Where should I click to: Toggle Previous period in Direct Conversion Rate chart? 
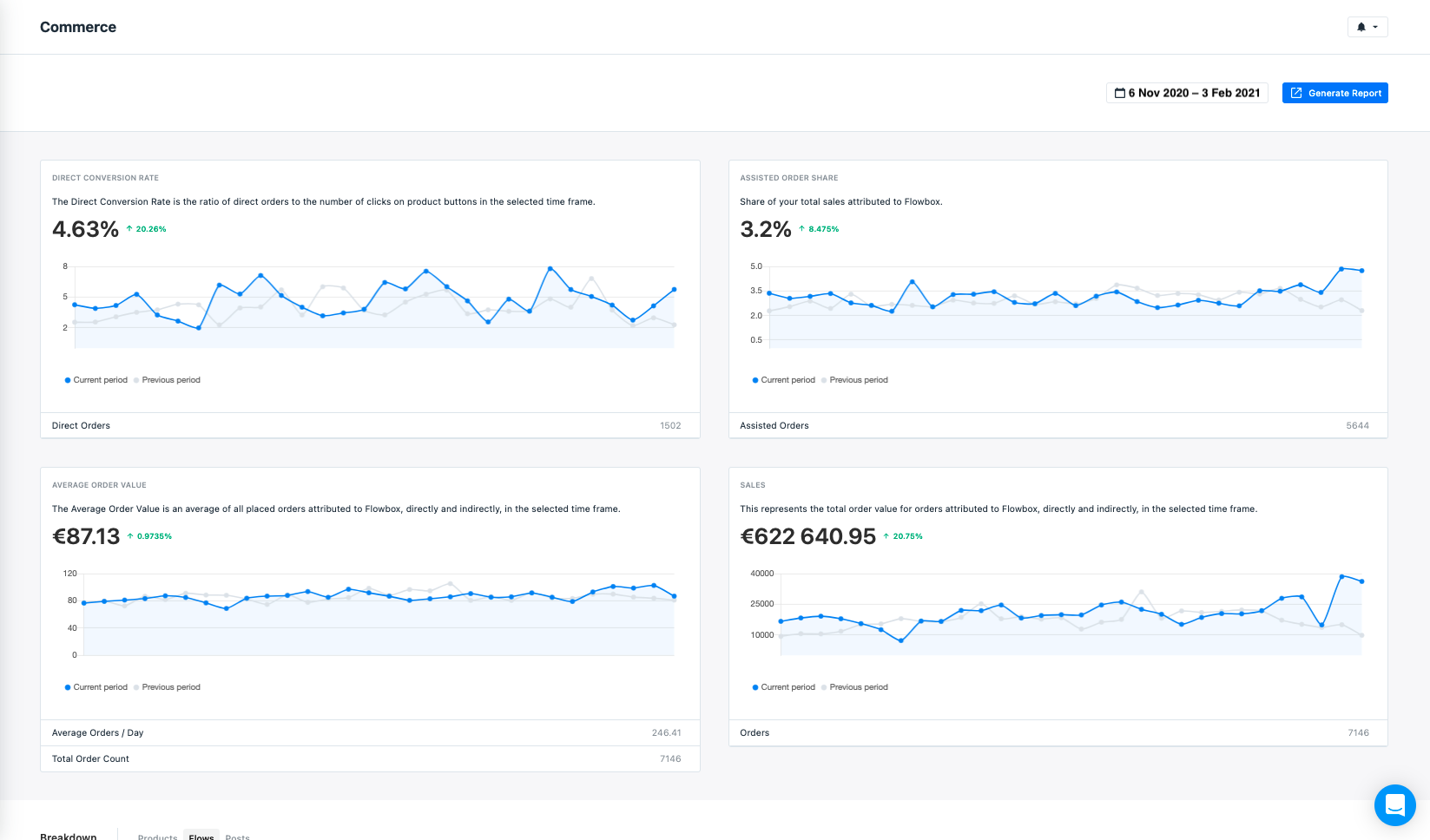(168, 380)
